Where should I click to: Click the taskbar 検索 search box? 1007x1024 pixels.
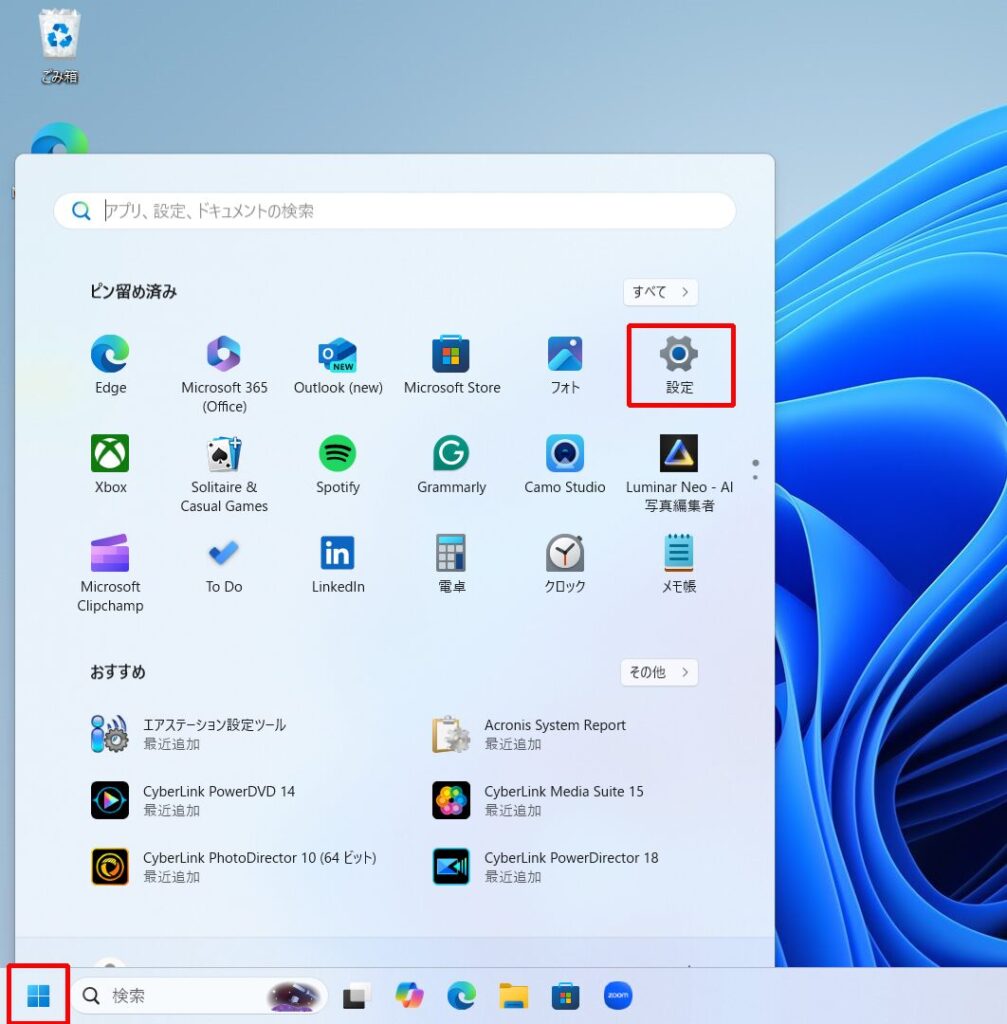pos(199,995)
